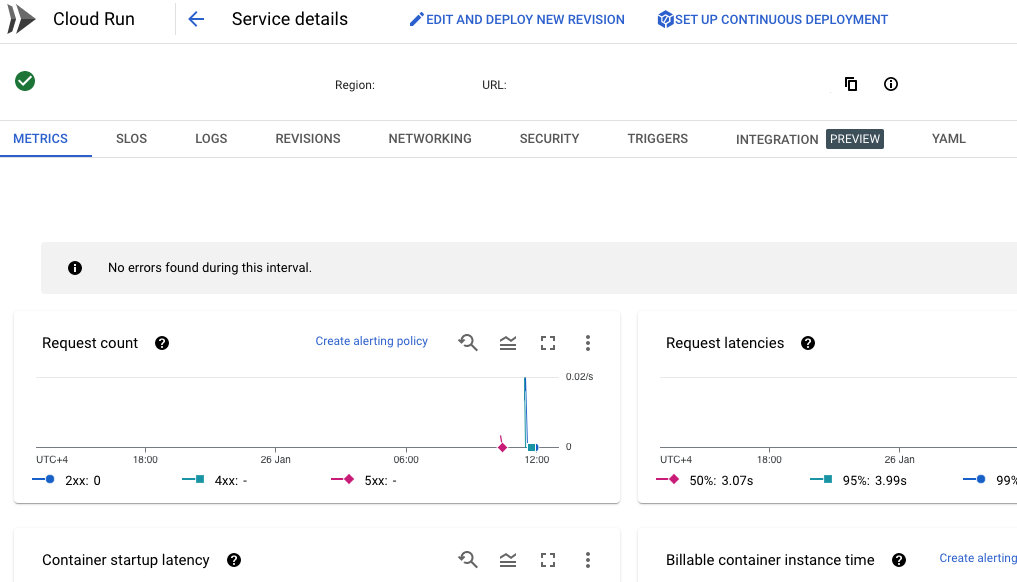Open the service info icon
The image size is (1017, 582).
coord(891,84)
